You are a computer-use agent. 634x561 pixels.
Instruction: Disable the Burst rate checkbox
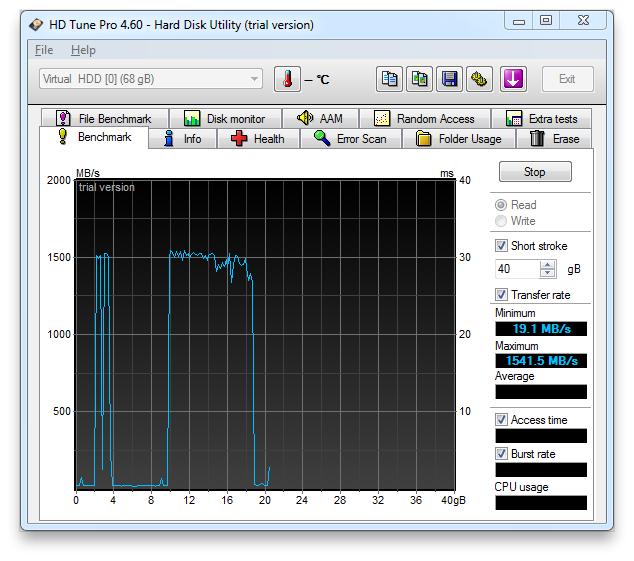click(x=501, y=453)
